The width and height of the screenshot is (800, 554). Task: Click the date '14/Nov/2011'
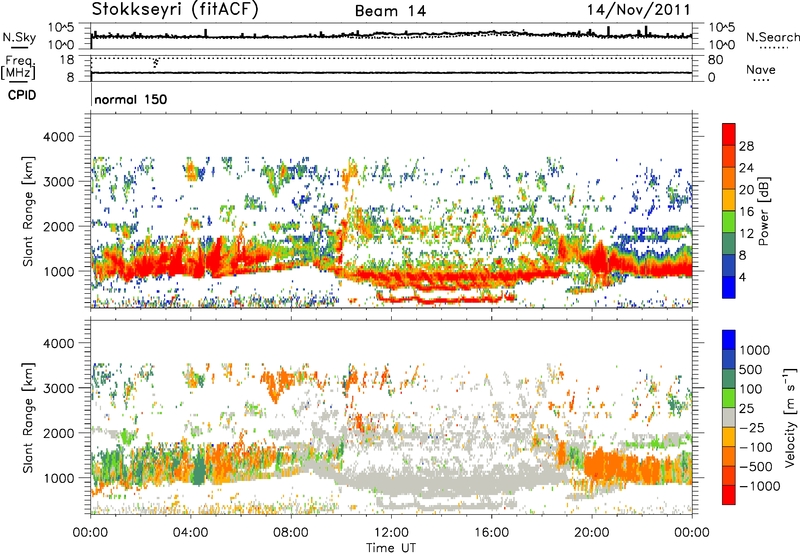point(639,10)
